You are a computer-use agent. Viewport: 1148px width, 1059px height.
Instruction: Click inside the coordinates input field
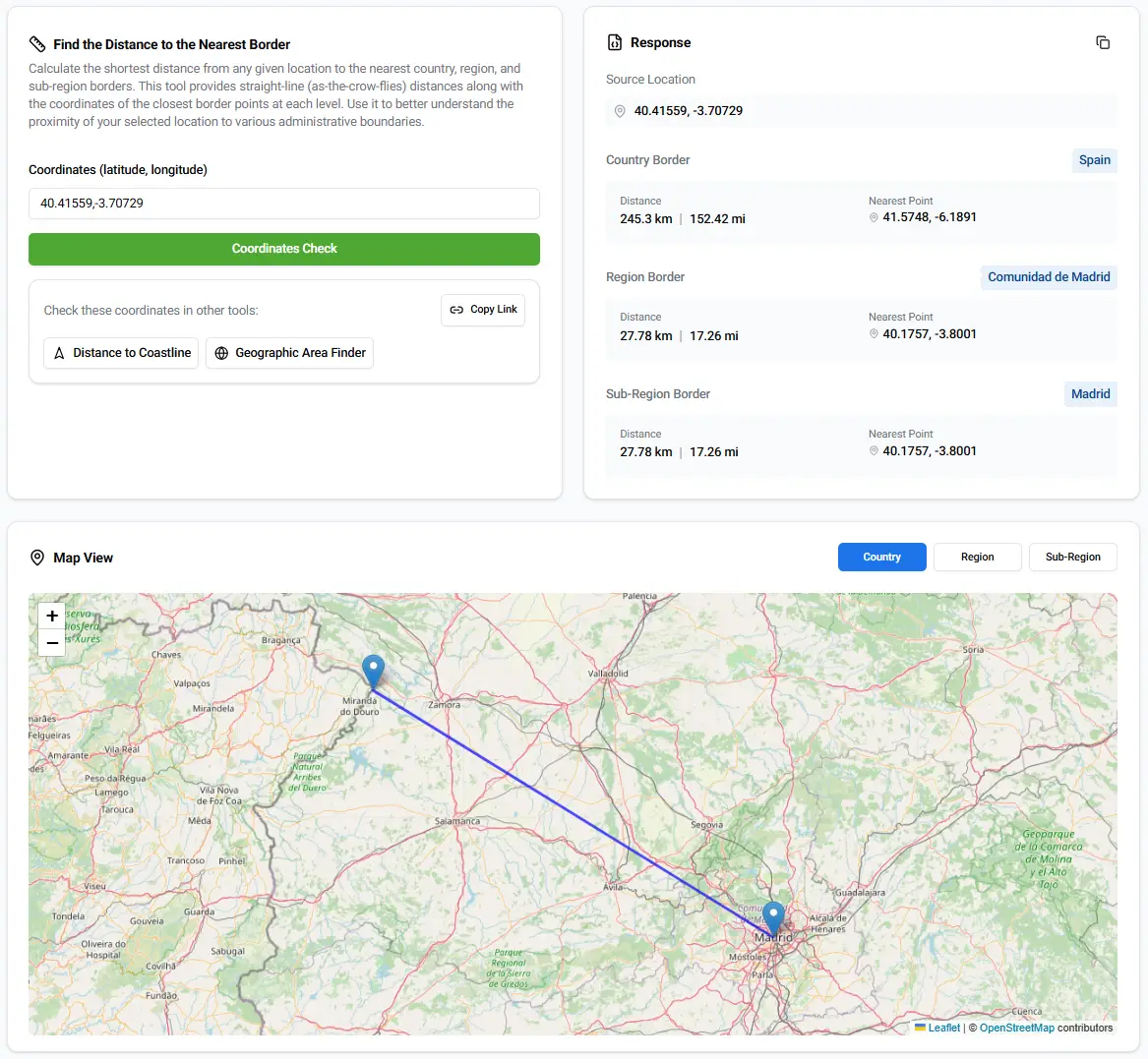283,204
